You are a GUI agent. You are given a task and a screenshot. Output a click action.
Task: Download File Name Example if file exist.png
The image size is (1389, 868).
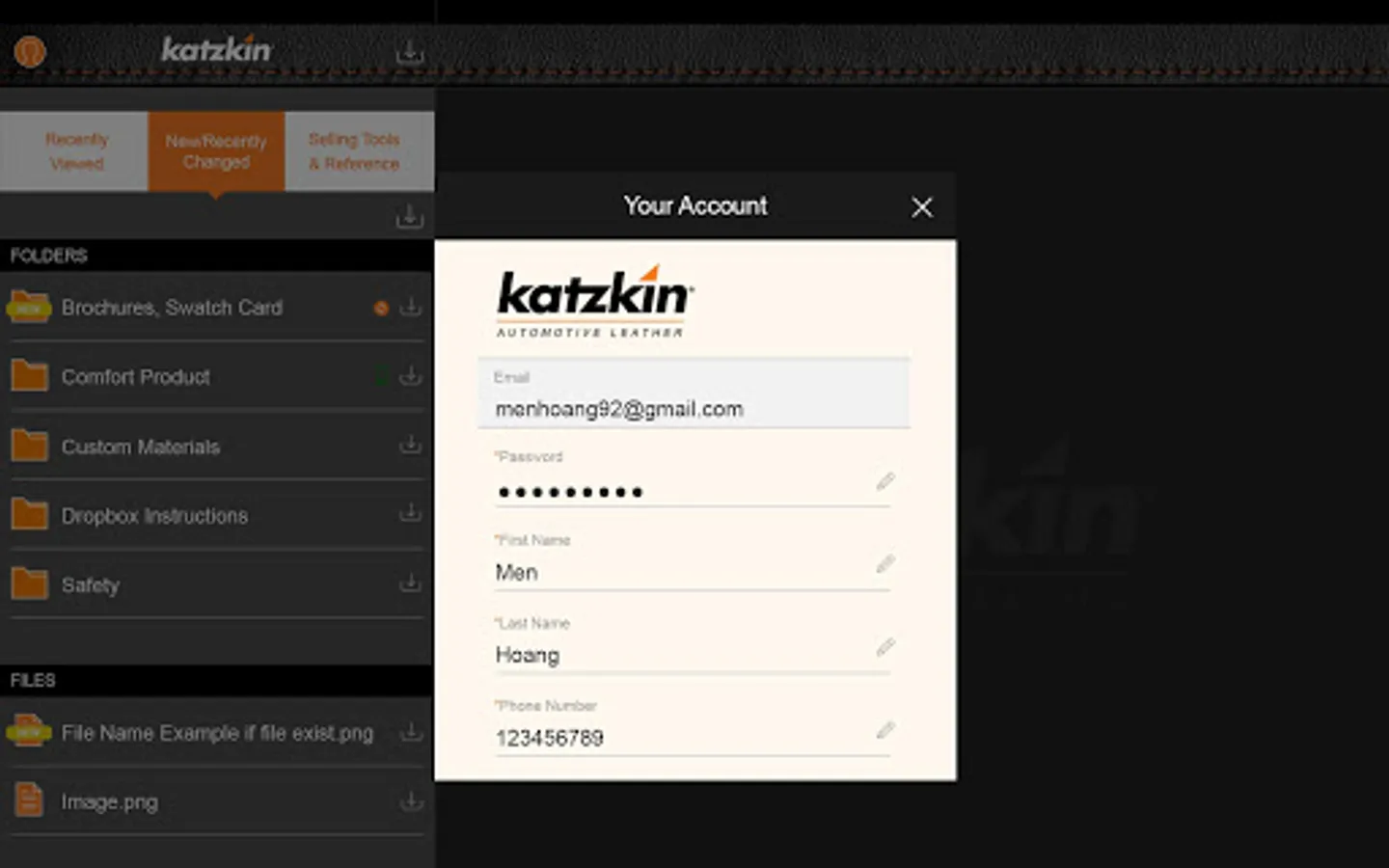pos(411,732)
